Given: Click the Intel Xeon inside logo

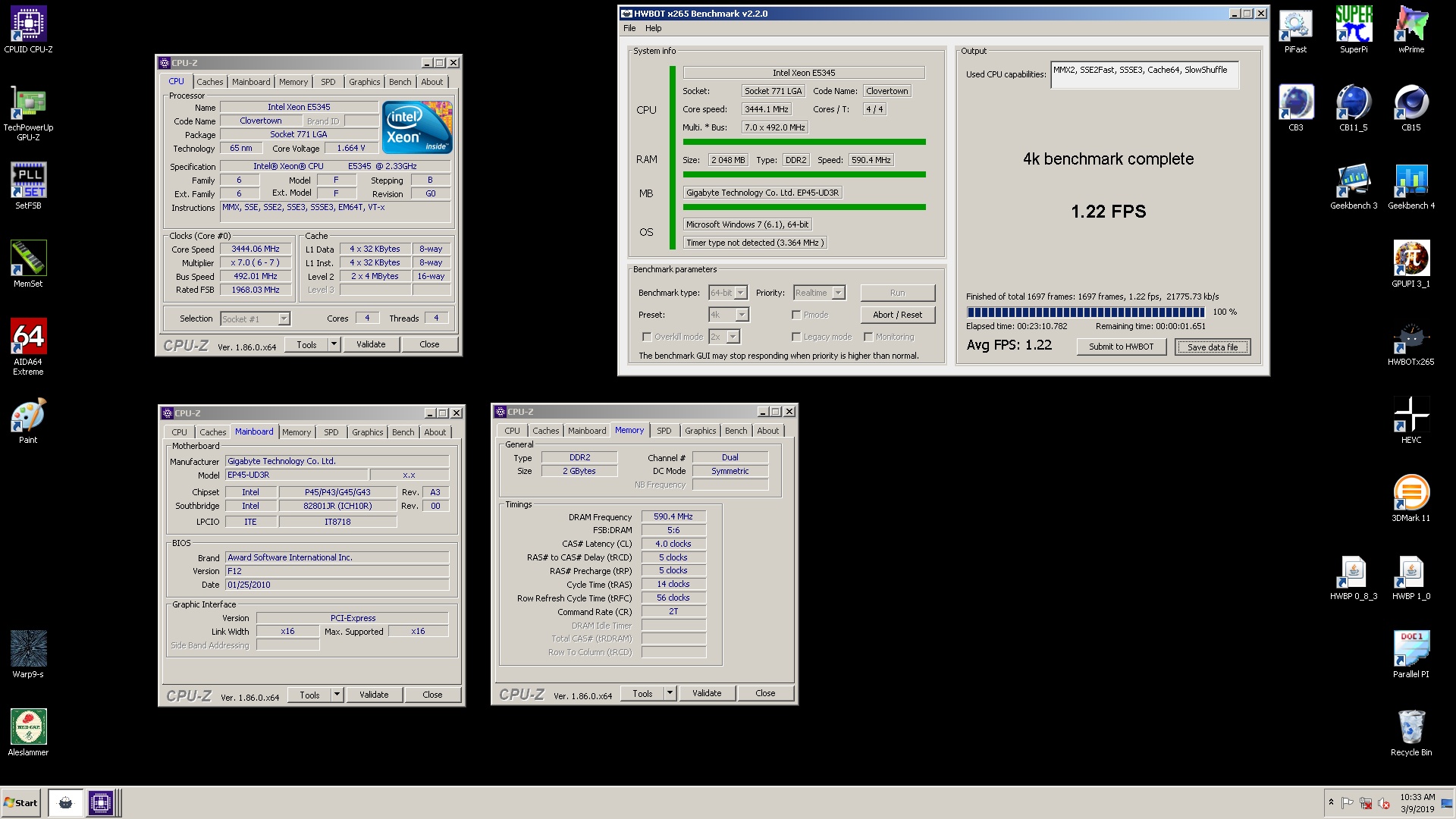Looking at the screenshot, I should click(x=418, y=127).
